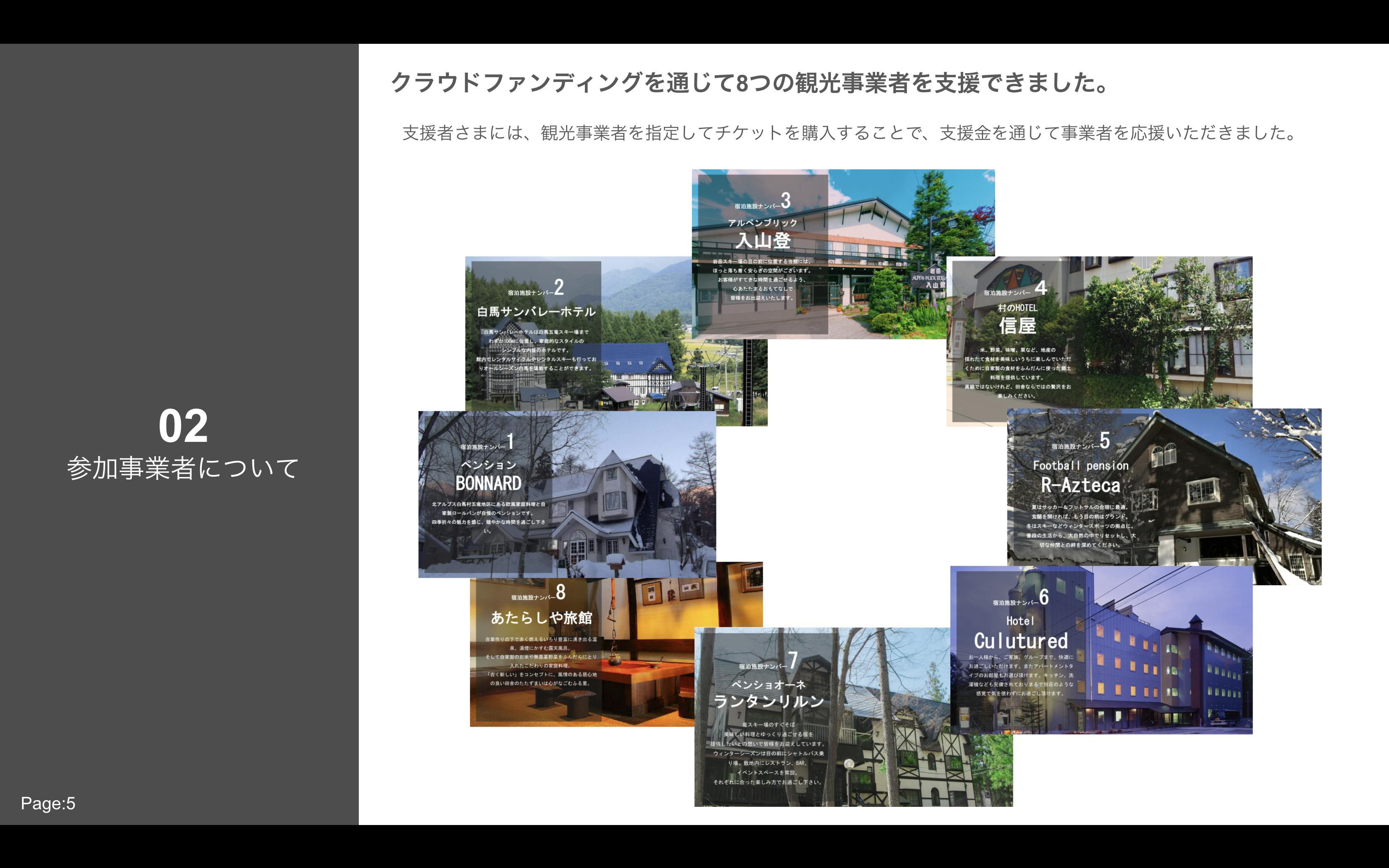Click the slide headline about クラウドファンディング
The width and height of the screenshot is (1389, 868).
pos(749,83)
